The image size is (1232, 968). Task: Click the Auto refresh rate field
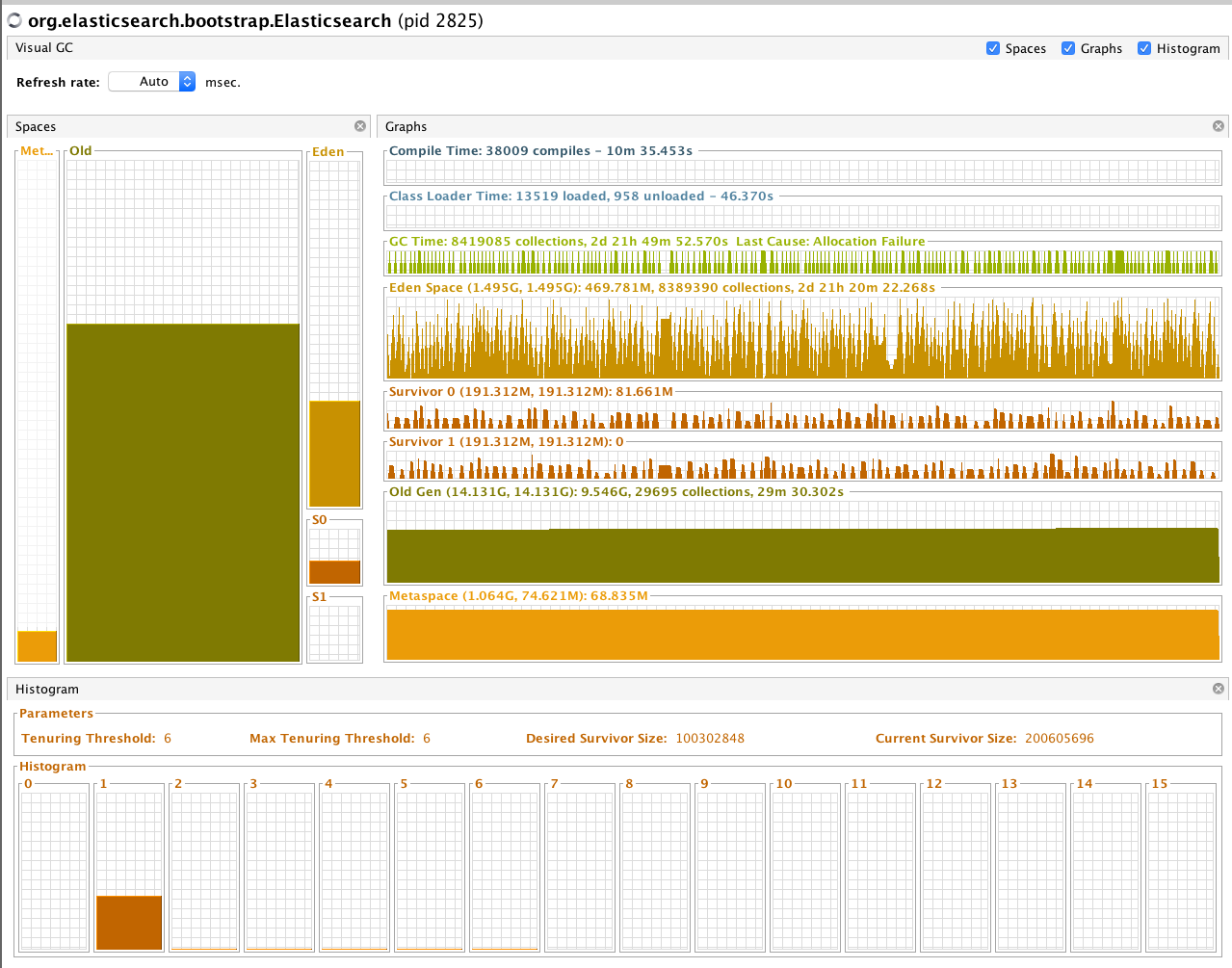[152, 82]
